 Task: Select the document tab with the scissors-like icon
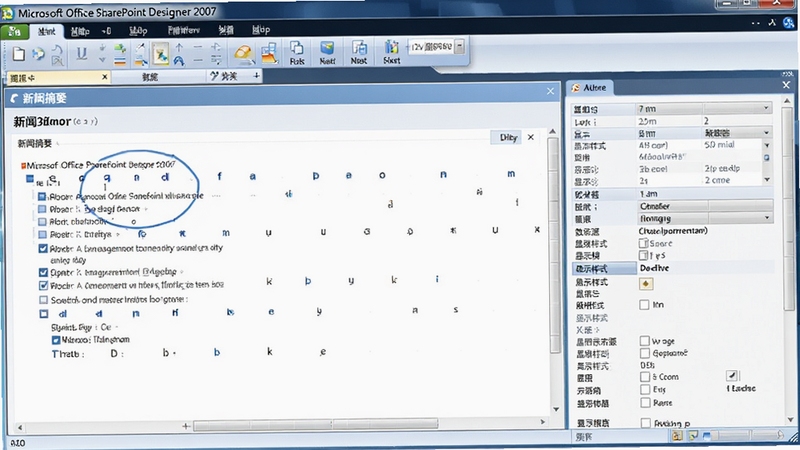229,77
